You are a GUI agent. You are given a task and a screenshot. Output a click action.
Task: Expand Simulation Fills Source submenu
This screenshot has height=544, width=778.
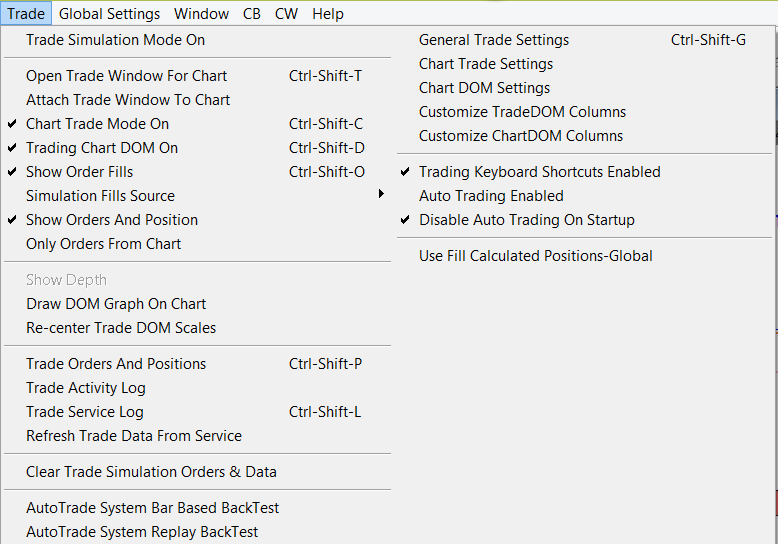tap(100, 196)
